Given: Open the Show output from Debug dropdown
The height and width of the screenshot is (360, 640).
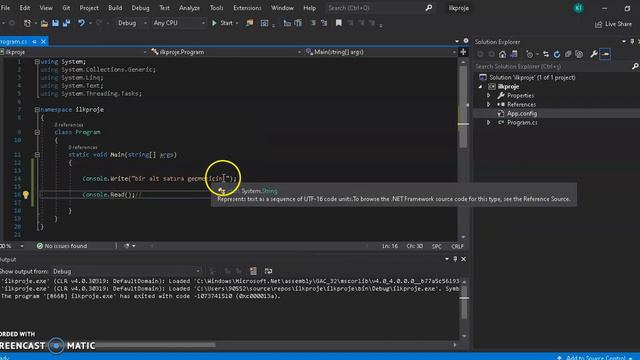Looking at the screenshot, I should [x=126, y=271].
